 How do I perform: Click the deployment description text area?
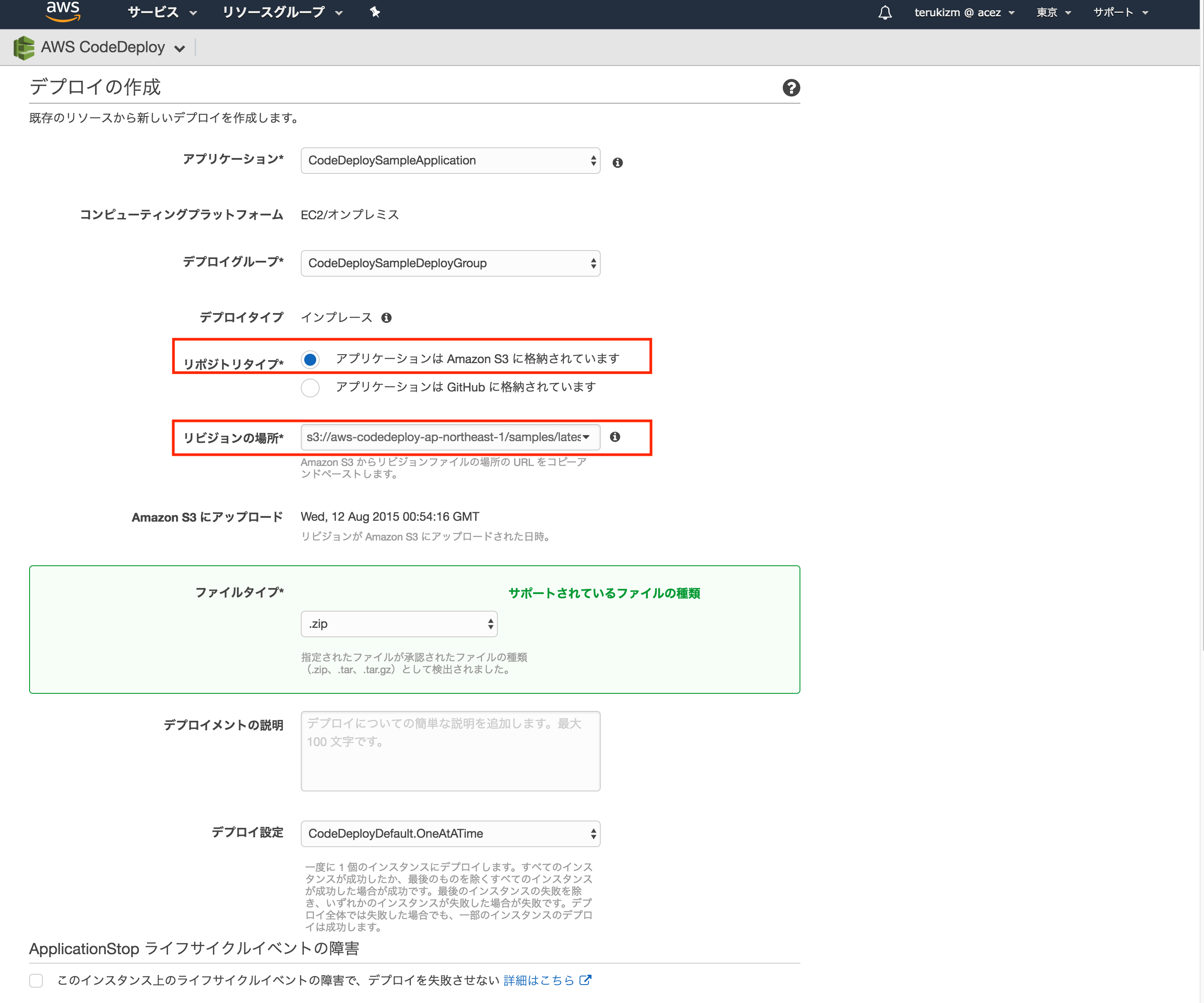click(450, 751)
